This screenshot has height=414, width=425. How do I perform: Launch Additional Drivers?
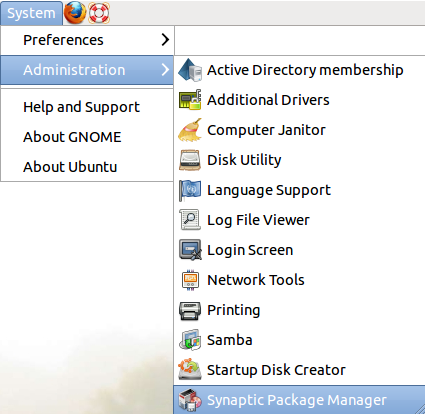click(x=300, y=100)
